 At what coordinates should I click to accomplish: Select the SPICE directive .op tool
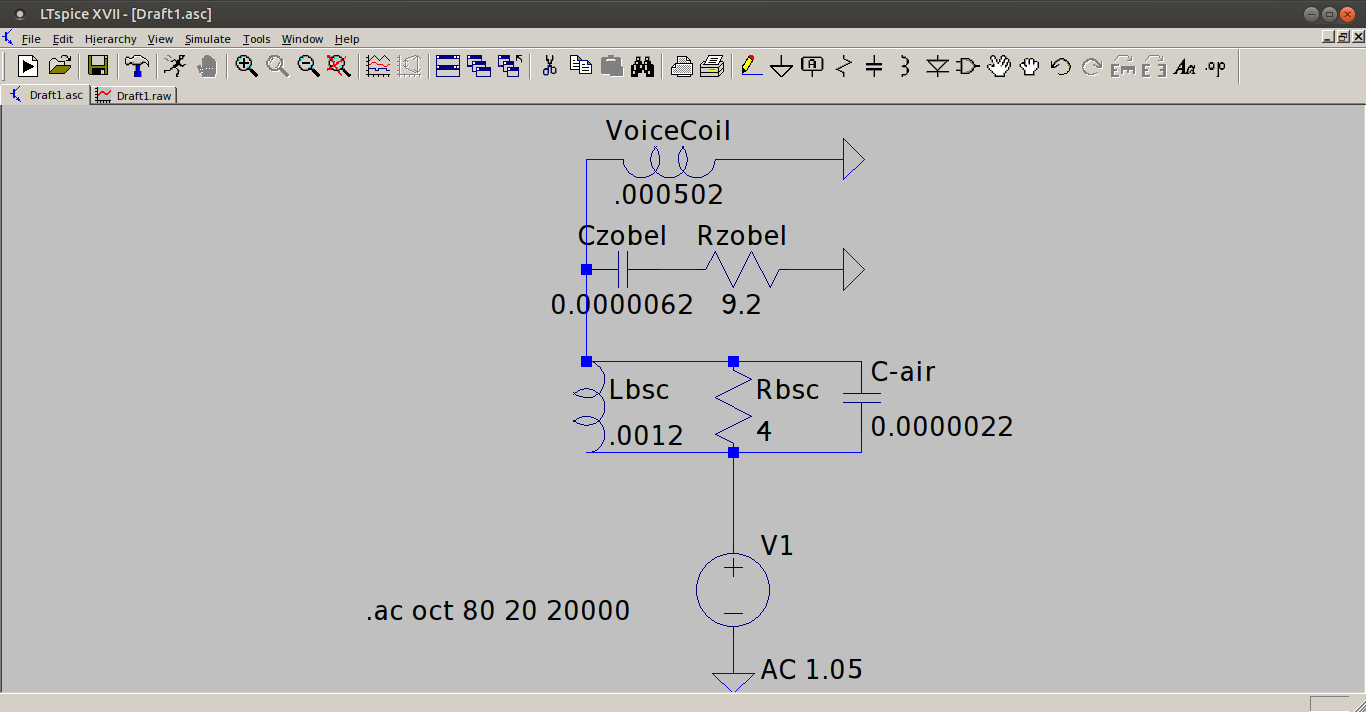1215,66
